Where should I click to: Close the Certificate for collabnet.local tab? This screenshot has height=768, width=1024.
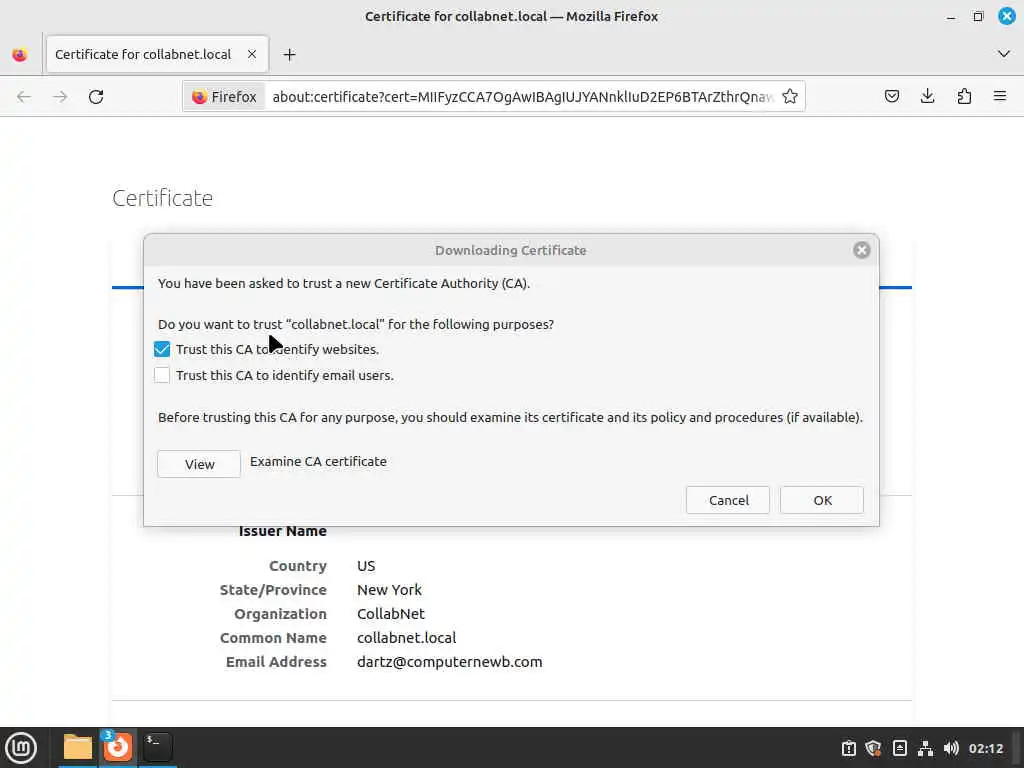(x=252, y=54)
